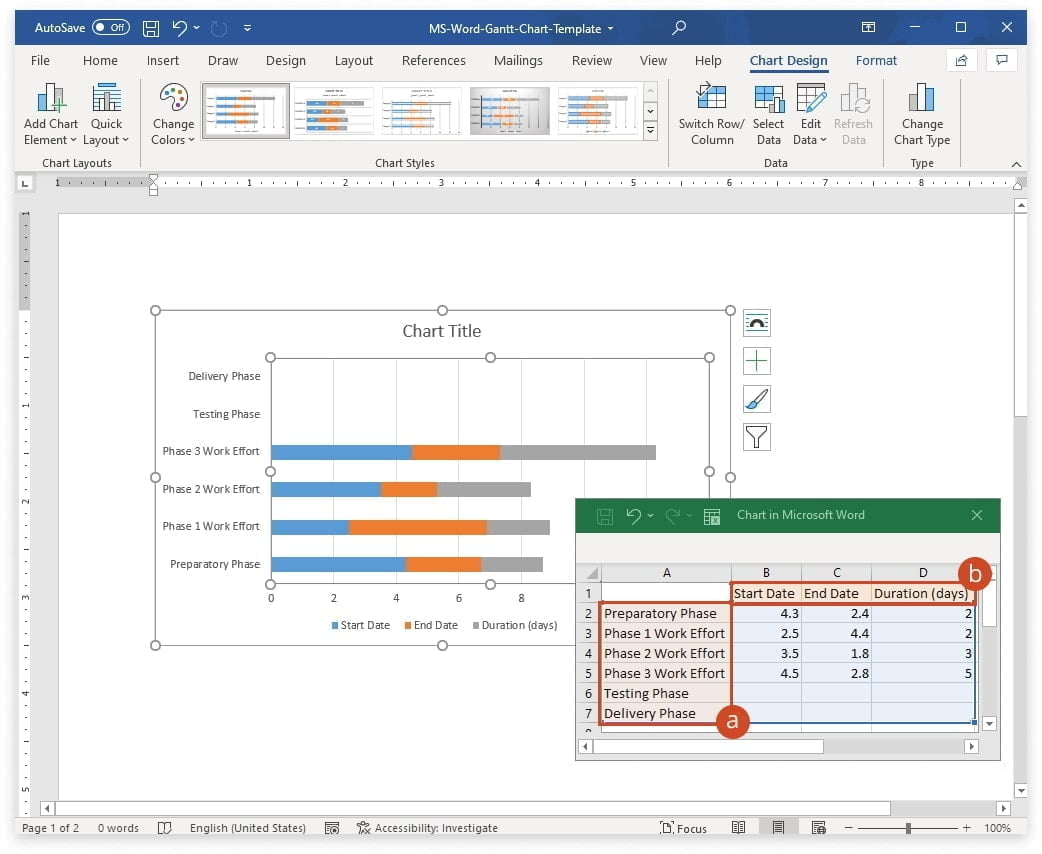Select the Preparatory Phase cell in the data sheet
1042x854 pixels.
pos(660,613)
